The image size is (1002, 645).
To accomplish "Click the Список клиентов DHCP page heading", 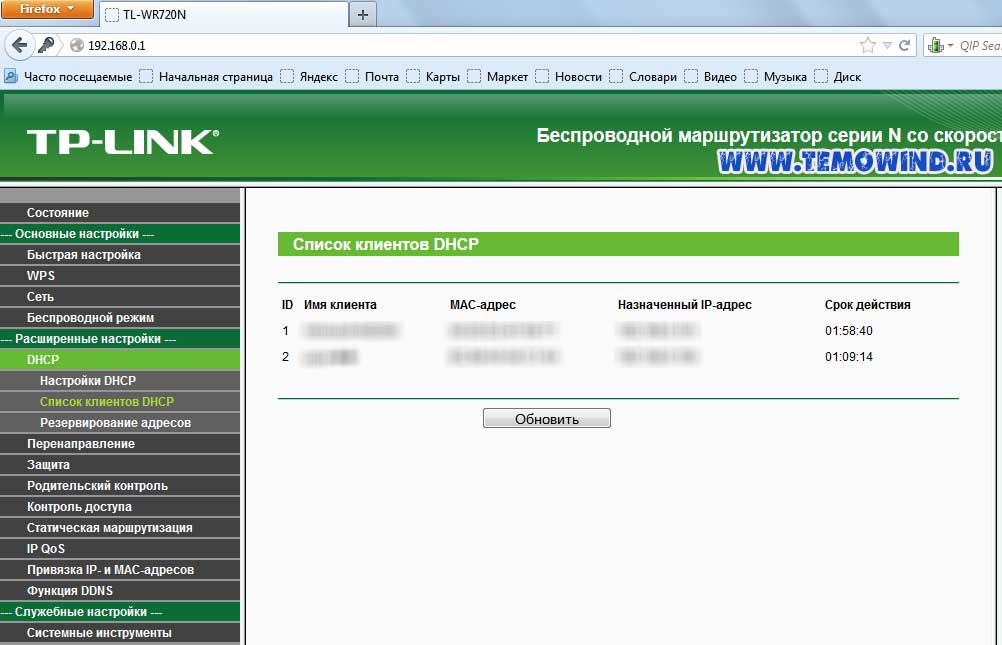I will [x=385, y=244].
